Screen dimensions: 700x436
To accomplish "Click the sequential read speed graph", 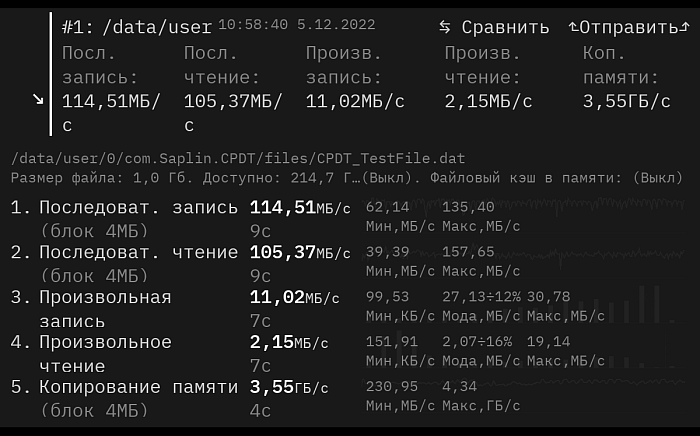I will point(523,255).
